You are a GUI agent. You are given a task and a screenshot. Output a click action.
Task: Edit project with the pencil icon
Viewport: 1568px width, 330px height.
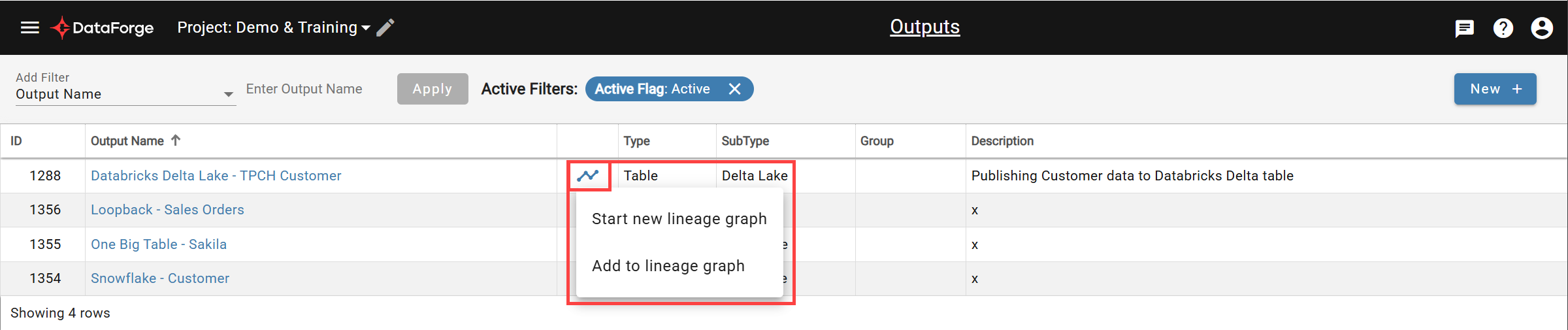385,27
